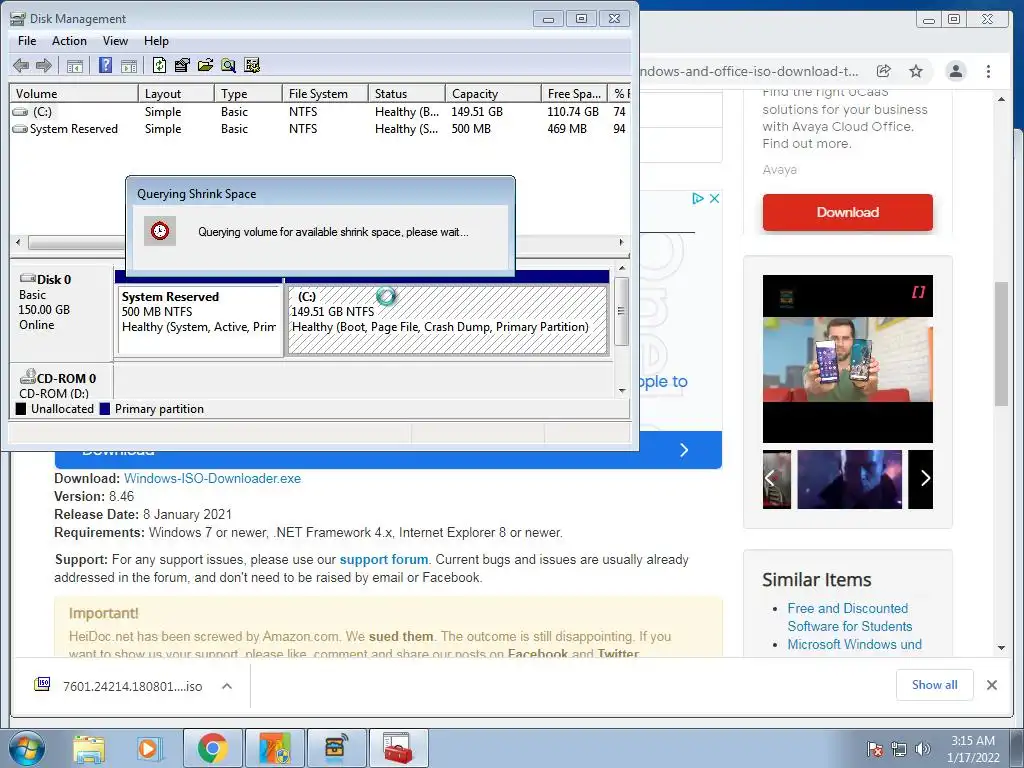Click the network tray icon
The height and width of the screenshot is (768, 1024).
pyautogui.click(x=899, y=749)
